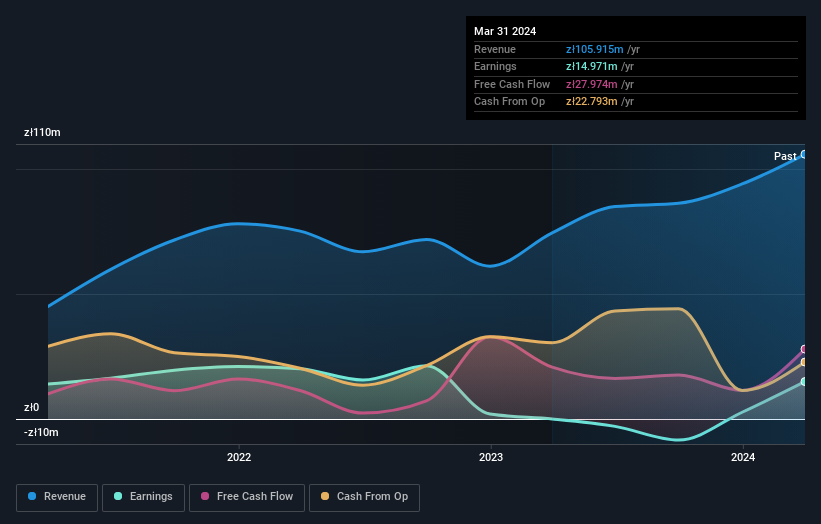Click the pink Free Cash Flow legend dot
The image size is (821, 524).
(205, 496)
